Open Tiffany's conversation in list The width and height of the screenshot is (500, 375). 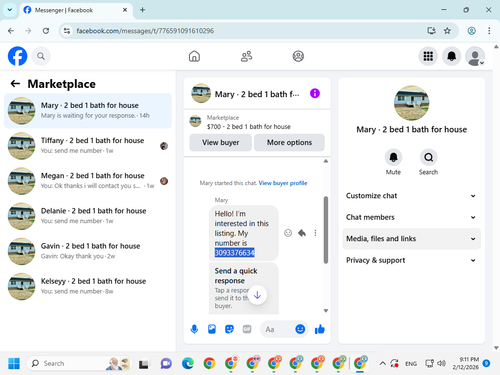[88, 146]
